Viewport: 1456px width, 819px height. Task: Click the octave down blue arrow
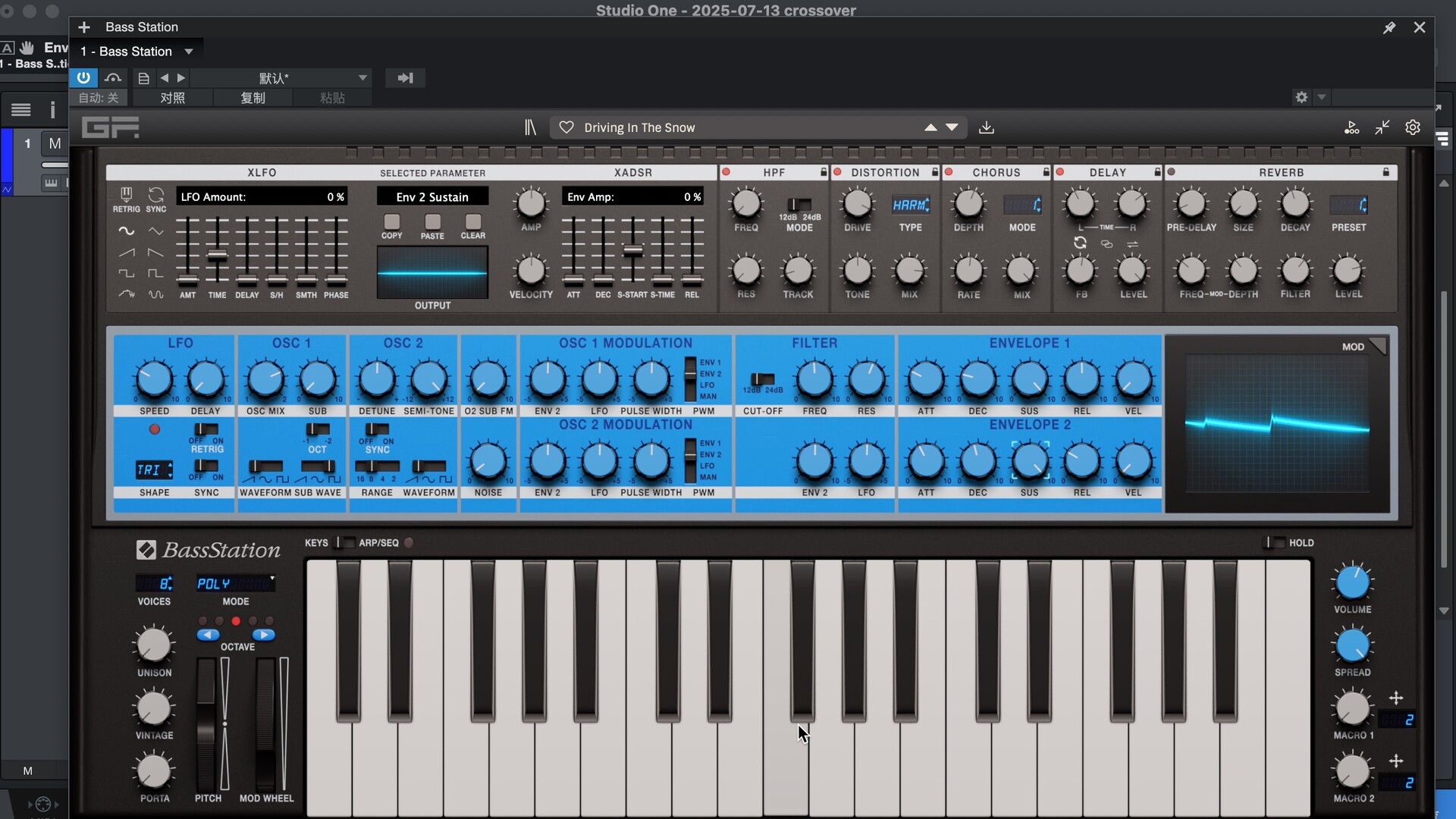click(208, 635)
